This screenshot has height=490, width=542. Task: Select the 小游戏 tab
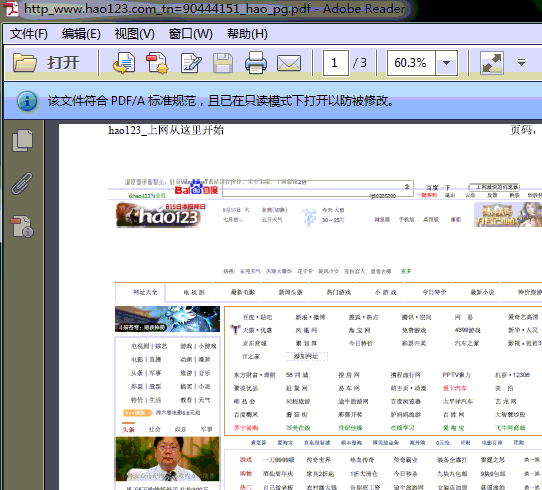(386, 292)
